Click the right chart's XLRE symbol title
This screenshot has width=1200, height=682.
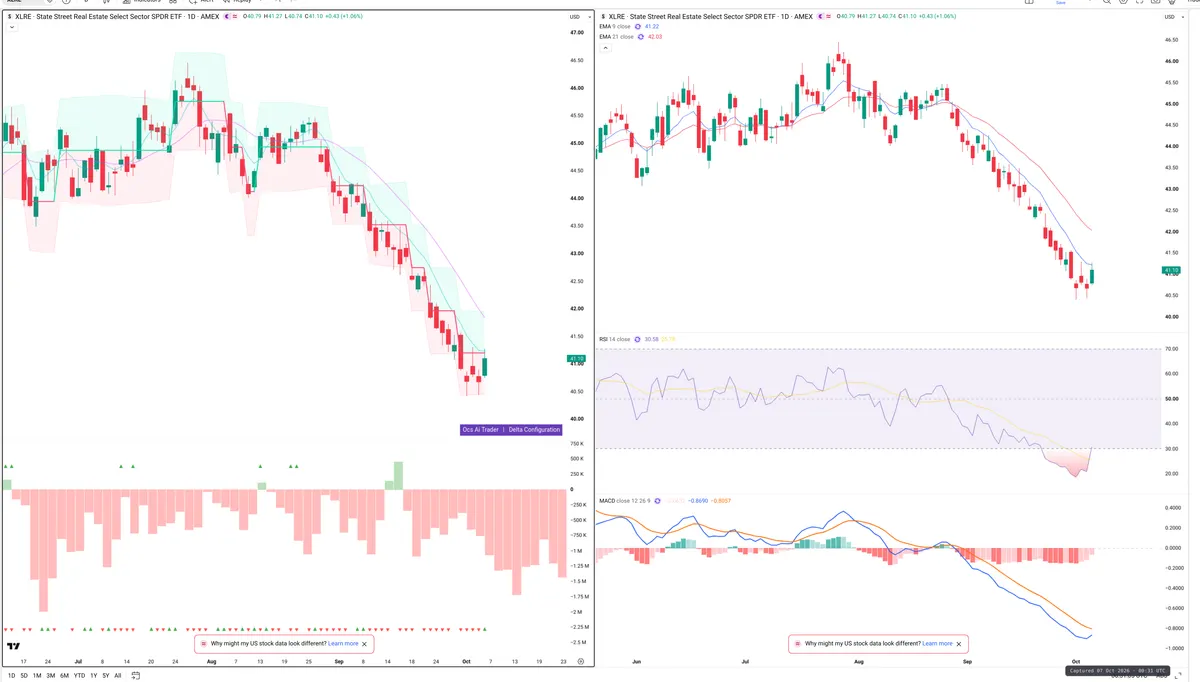click(711, 17)
